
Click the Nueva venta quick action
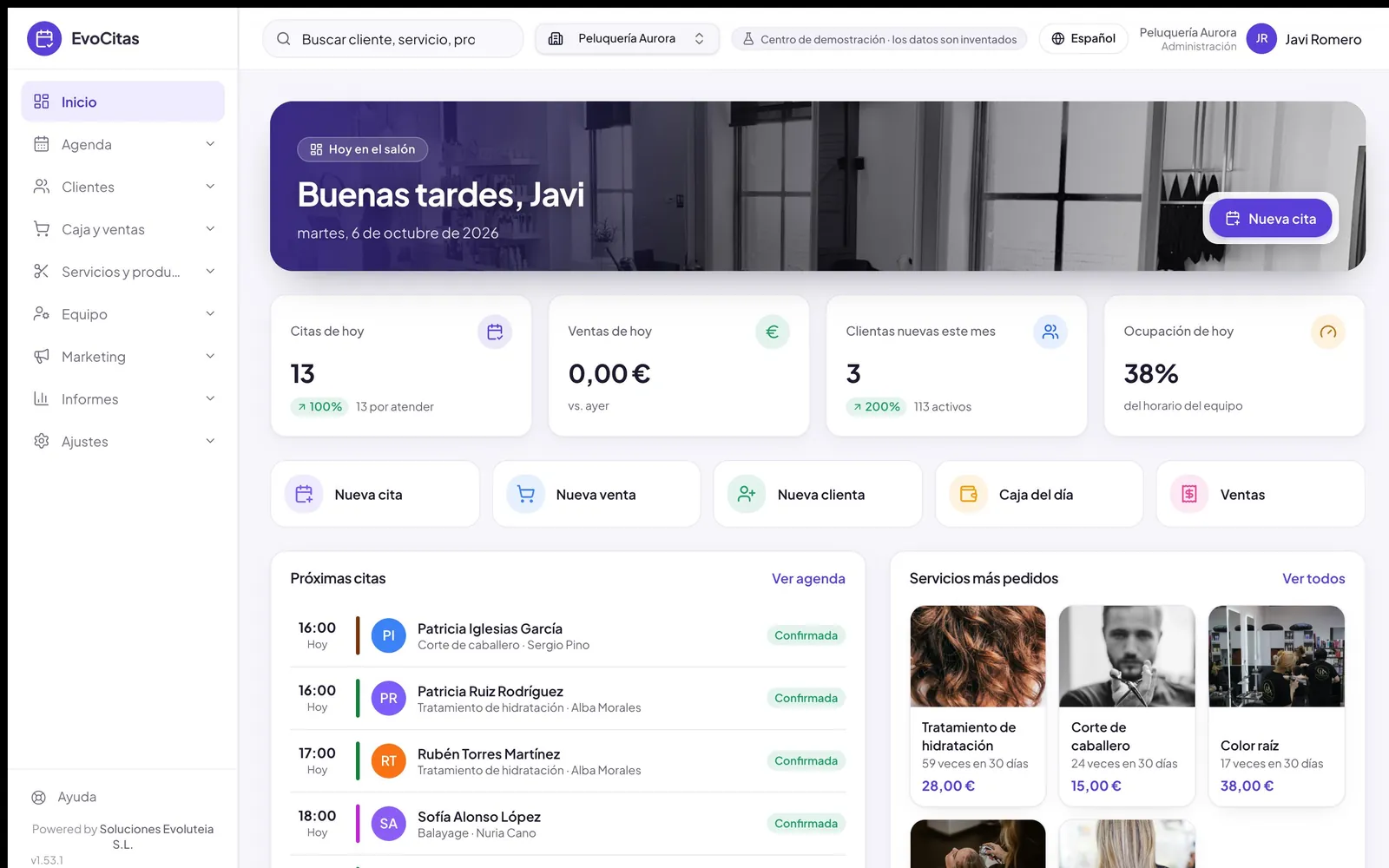596,494
